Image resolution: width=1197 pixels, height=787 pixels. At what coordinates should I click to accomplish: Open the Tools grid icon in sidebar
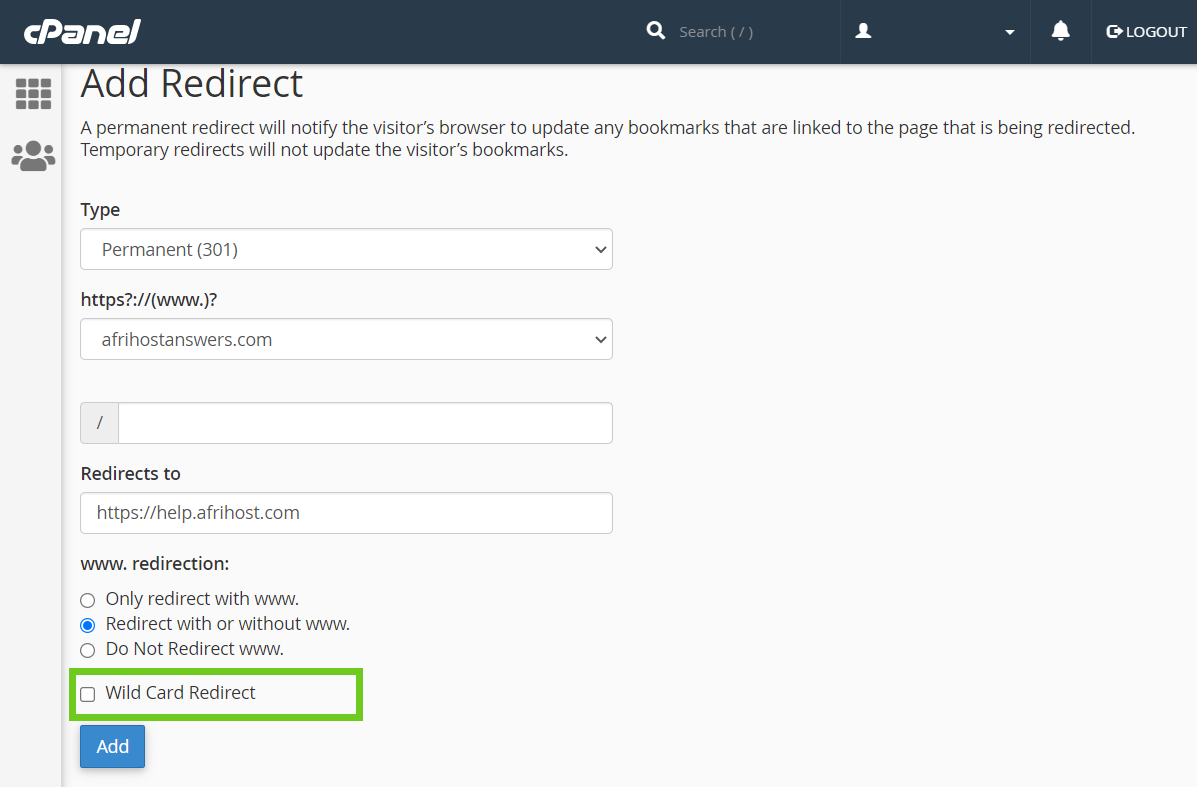[x=33, y=94]
